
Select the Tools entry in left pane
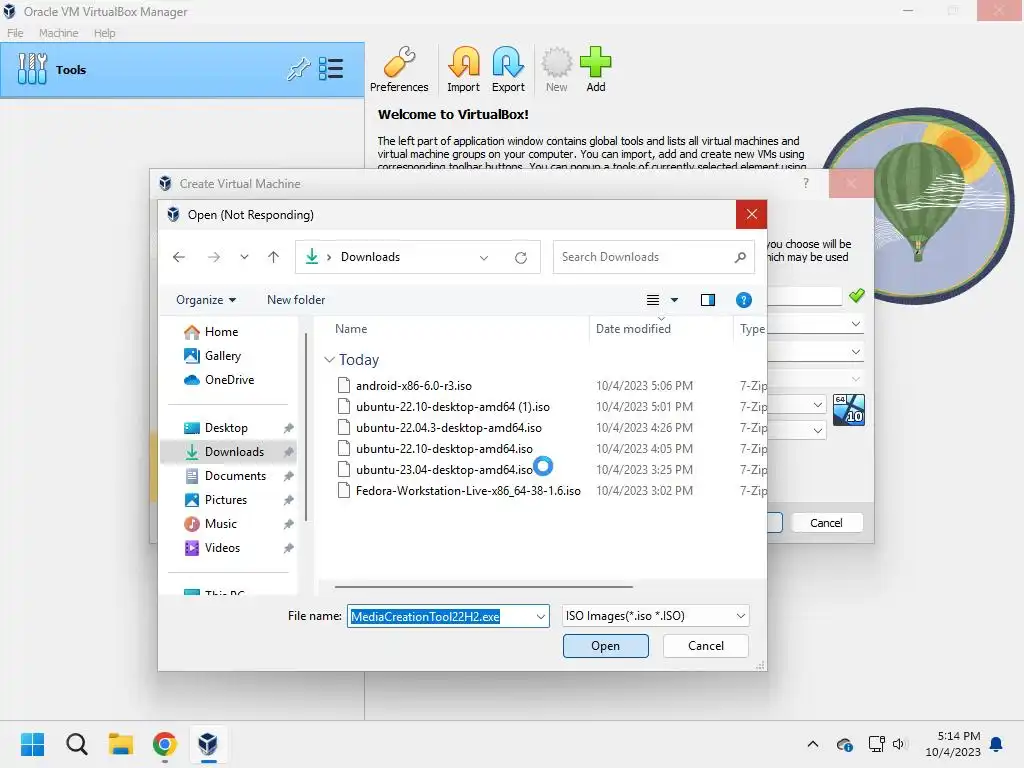(182, 70)
